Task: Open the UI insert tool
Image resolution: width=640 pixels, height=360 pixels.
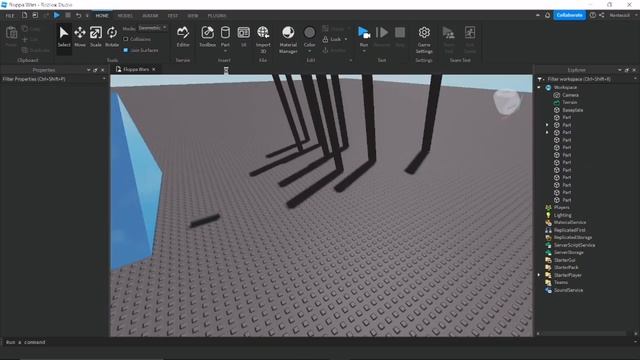Action: pos(244,36)
